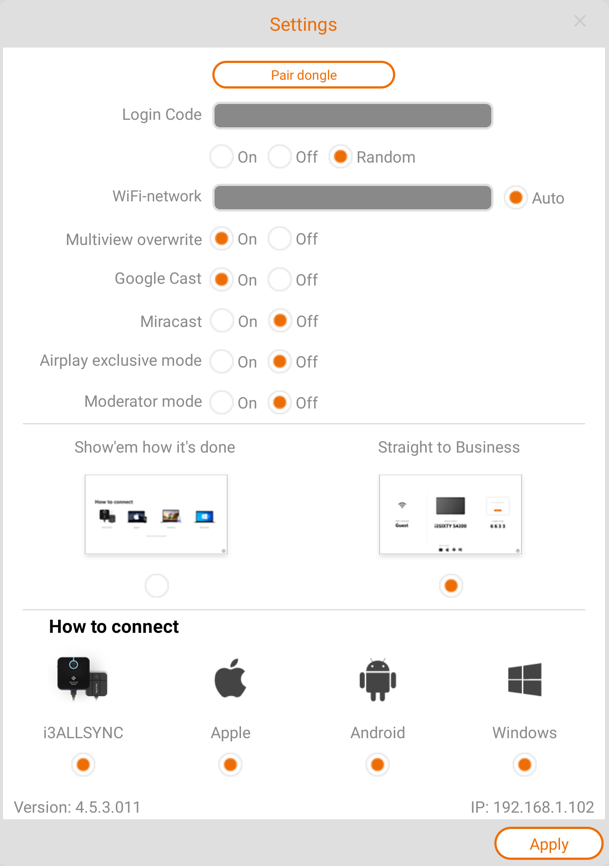
Task: Click the Apple logo icon
Action: [x=230, y=680]
